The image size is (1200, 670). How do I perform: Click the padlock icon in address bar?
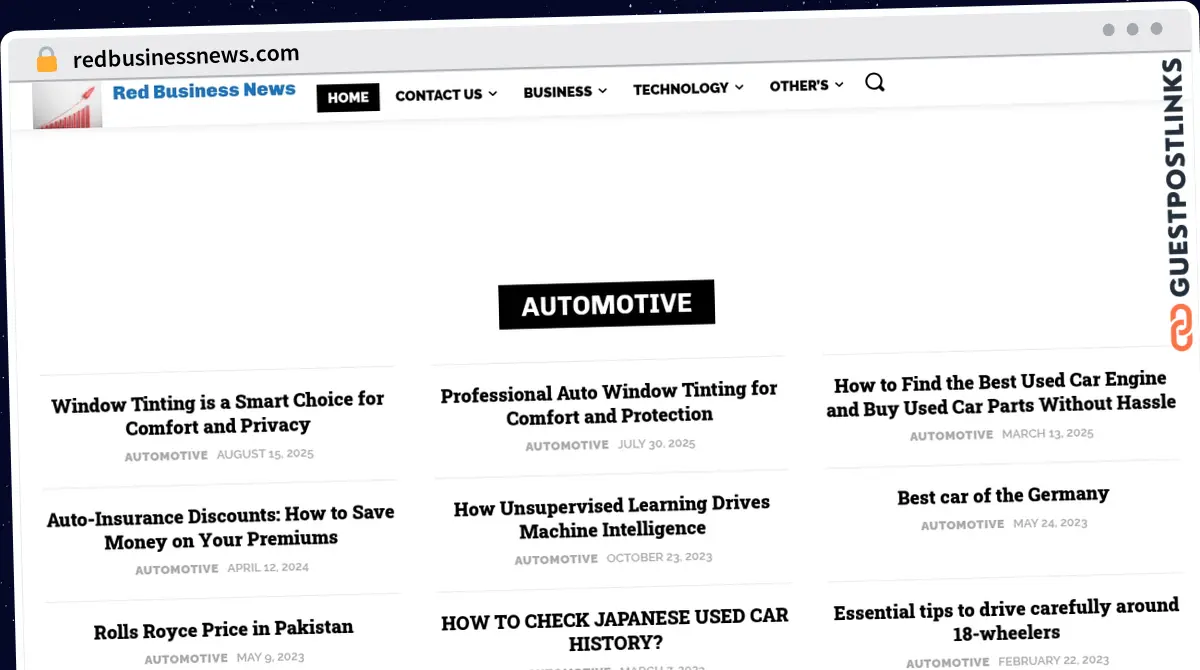(x=47, y=60)
